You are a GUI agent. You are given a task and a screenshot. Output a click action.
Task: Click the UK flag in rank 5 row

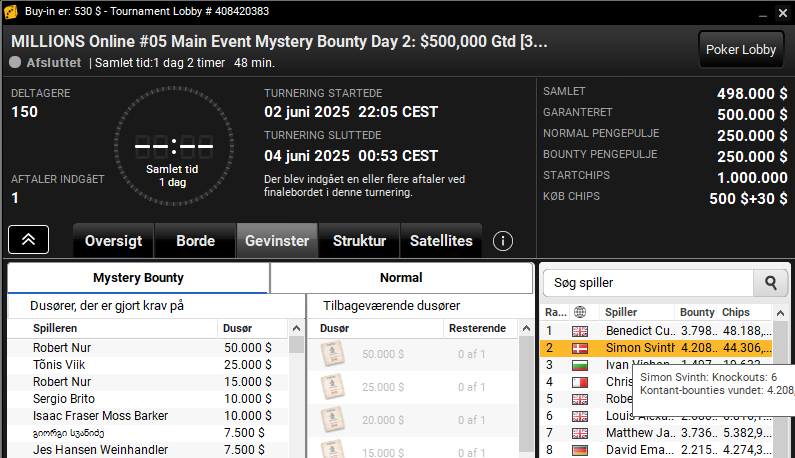[x=580, y=399]
